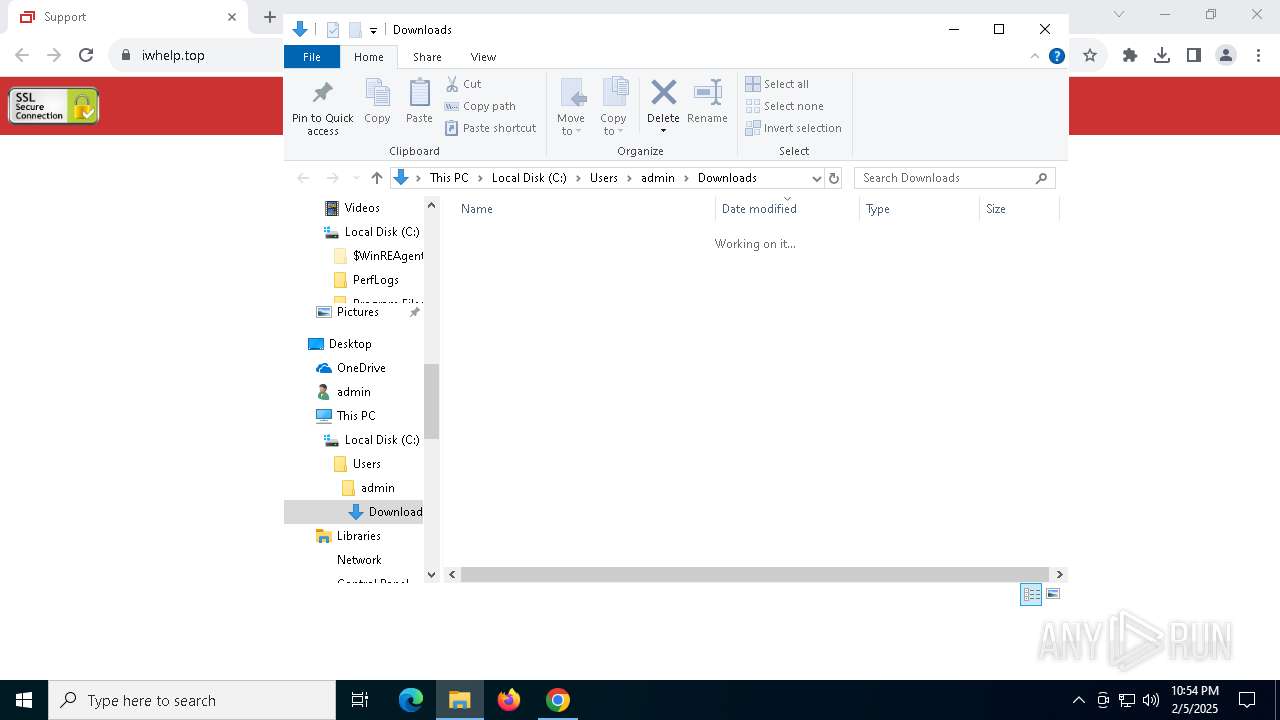Screen dimensions: 1280x720
Task: Select Network in the navigation pane
Action: pyautogui.click(x=359, y=560)
